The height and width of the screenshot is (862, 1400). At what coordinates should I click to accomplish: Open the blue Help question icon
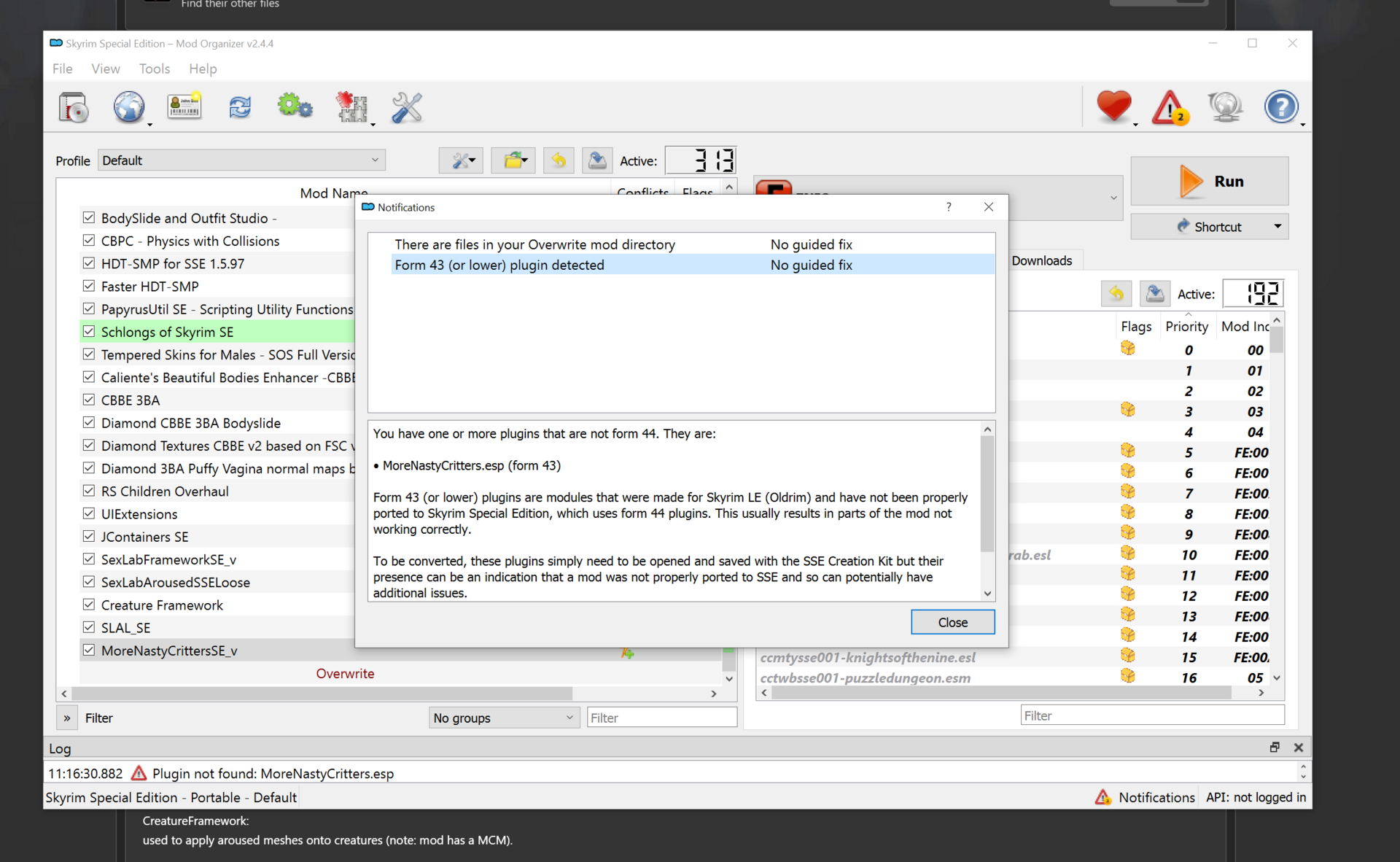click(x=1281, y=107)
